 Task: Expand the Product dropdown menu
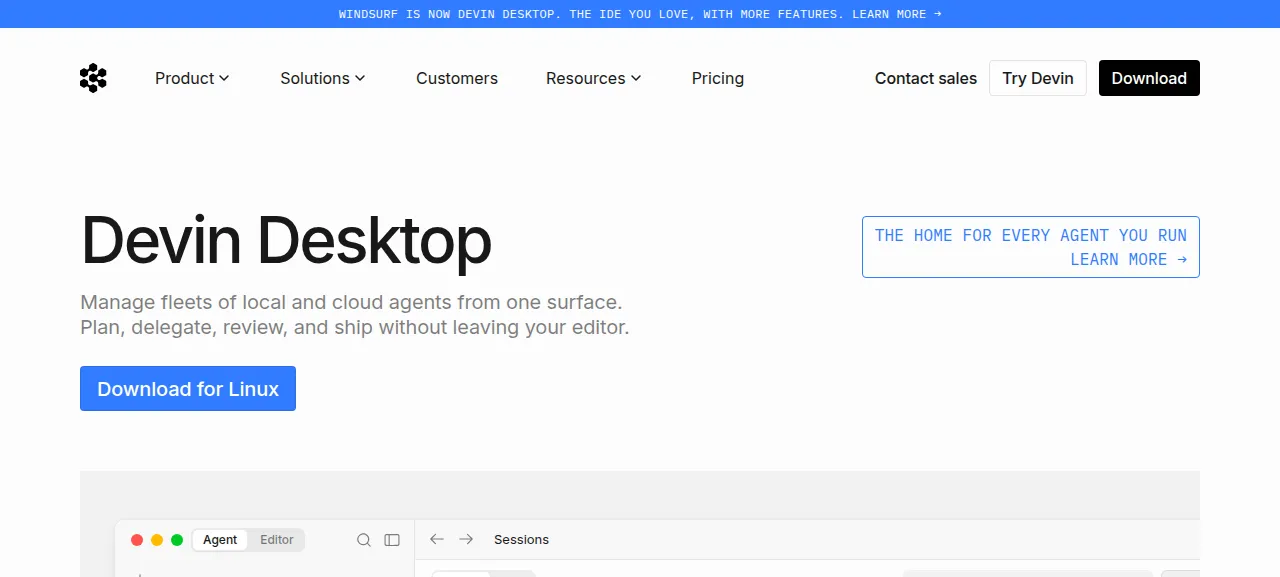click(x=192, y=78)
